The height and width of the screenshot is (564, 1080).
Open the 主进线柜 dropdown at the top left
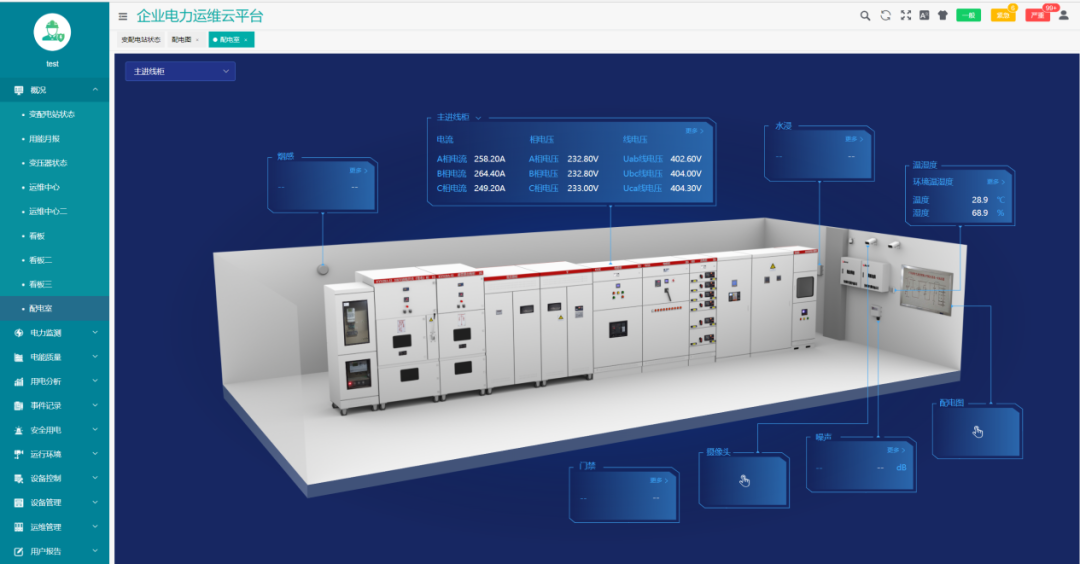tap(180, 72)
